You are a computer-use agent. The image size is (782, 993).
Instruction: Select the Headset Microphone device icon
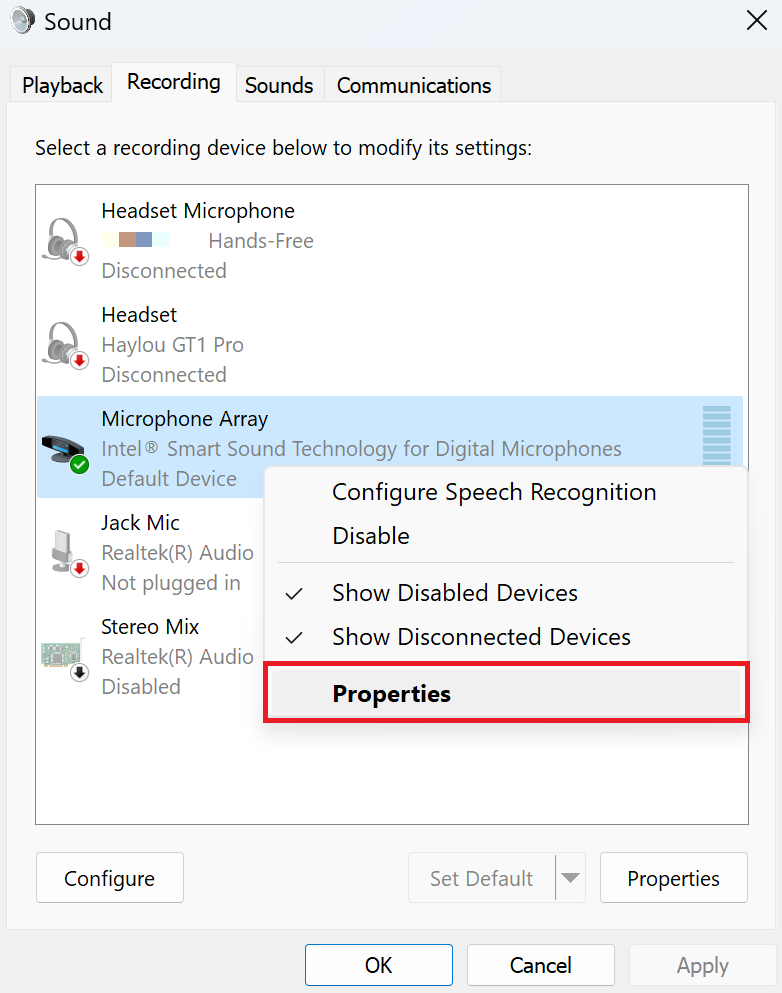(63, 238)
